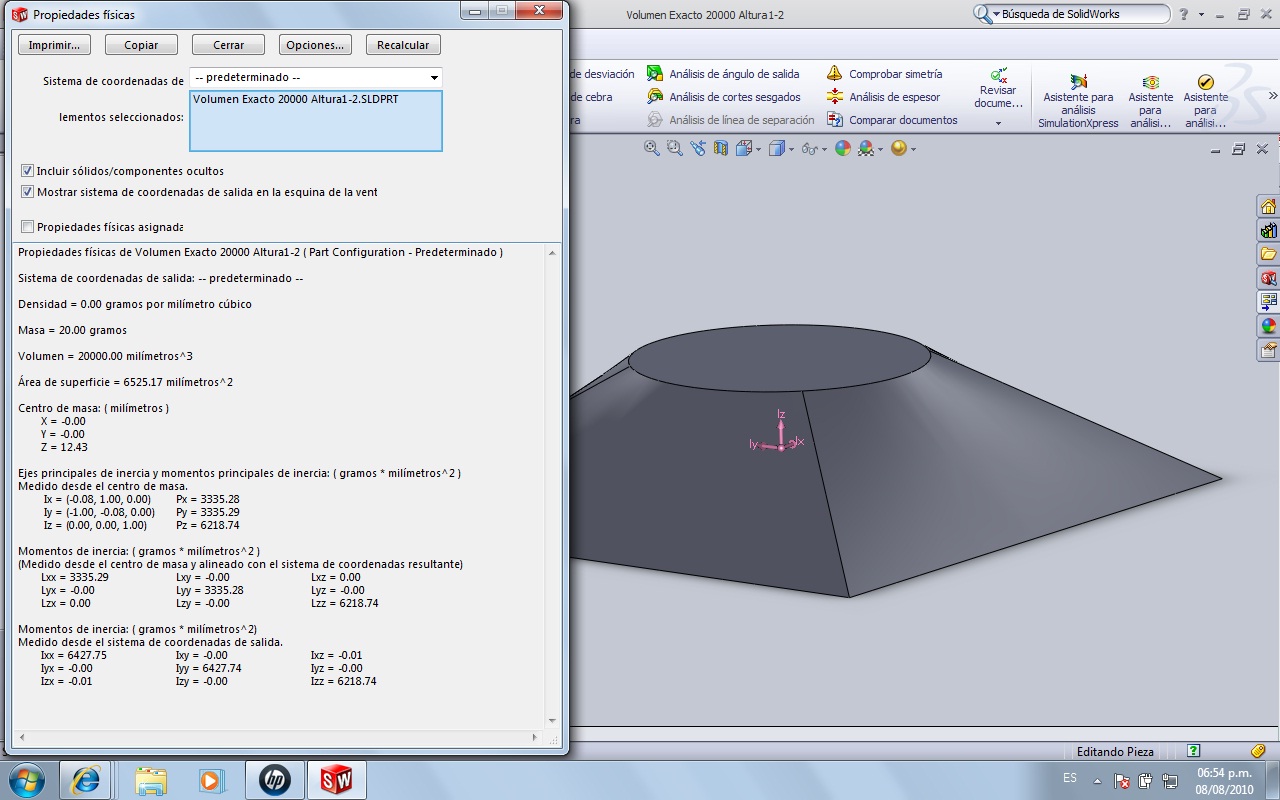Toggle Mostrar sistema de coordenadas de salida checkbox
The height and width of the screenshot is (800, 1280).
pos(28,192)
